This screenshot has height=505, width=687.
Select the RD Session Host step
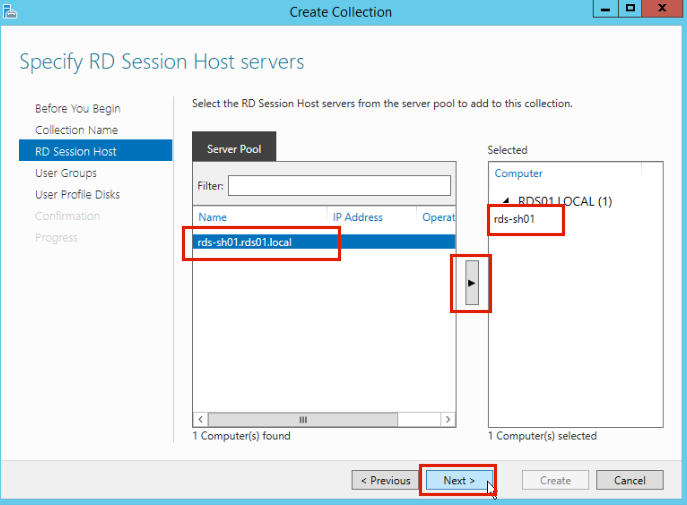76,152
